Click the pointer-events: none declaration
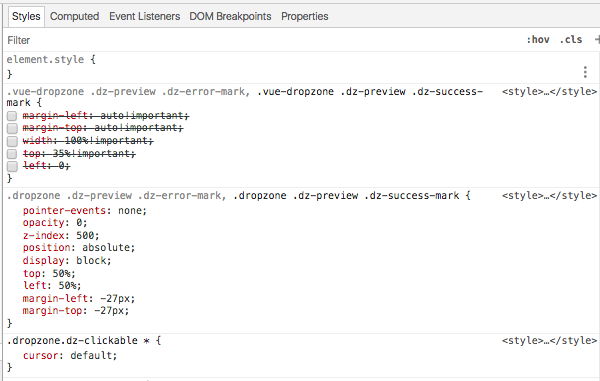This screenshot has height=381, width=600. [85, 211]
